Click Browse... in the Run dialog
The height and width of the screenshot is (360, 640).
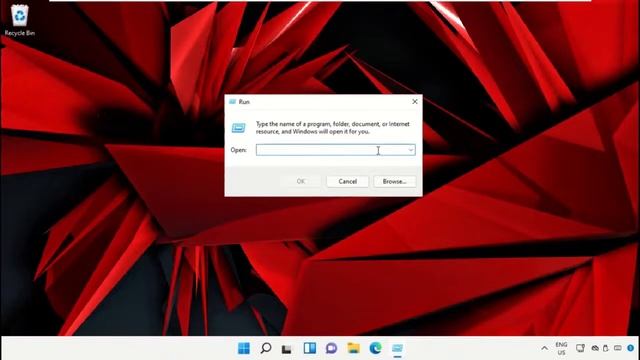coord(394,181)
